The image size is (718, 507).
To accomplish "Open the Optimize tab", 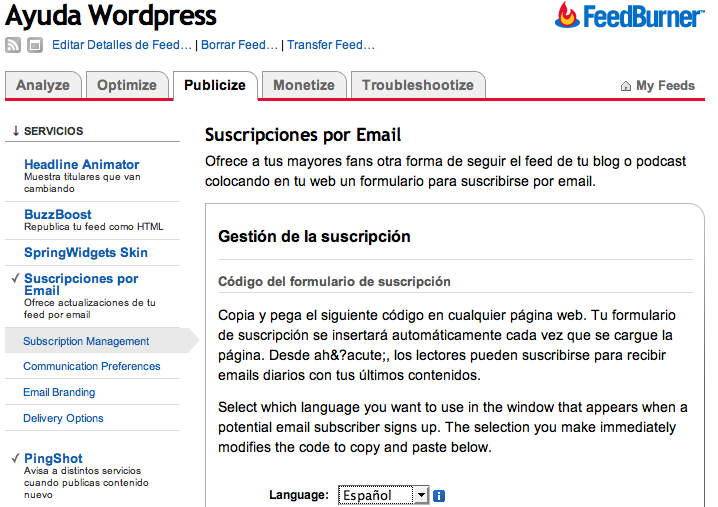I will click(x=126, y=86).
